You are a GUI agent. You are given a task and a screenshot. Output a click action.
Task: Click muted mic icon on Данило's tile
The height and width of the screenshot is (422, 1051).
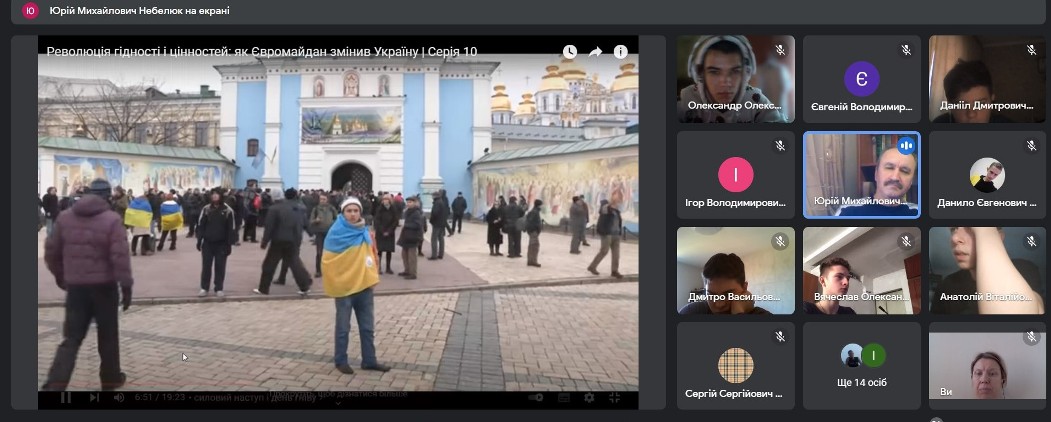pyautogui.click(x=1032, y=146)
